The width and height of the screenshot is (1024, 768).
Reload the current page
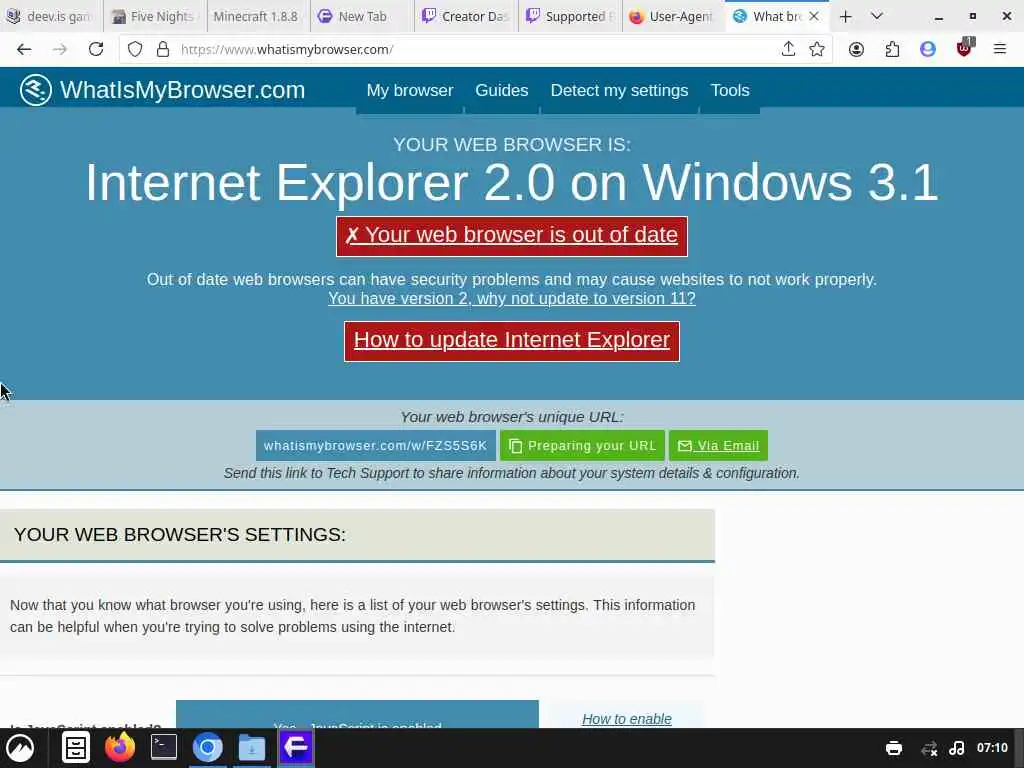tap(96, 50)
